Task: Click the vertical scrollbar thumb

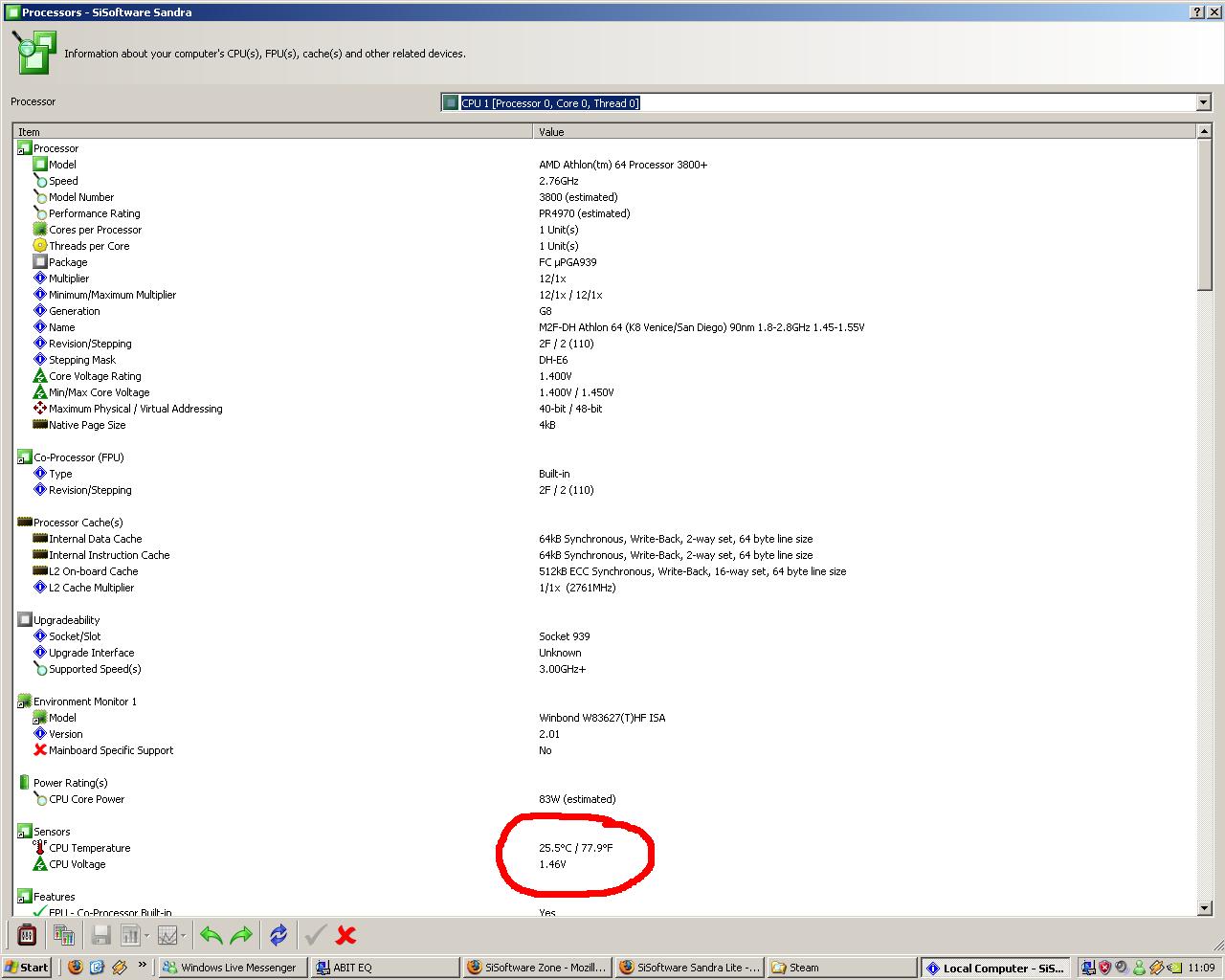Action: coord(1205,214)
